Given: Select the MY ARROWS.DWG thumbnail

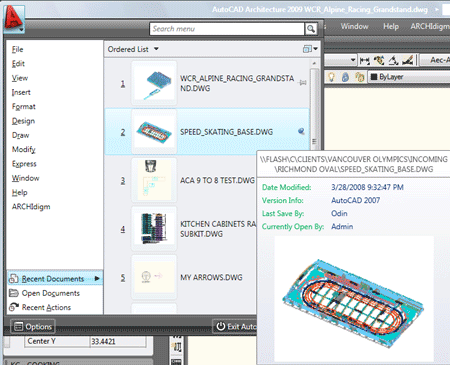Looking at the screenshot, I should [154, 277].
